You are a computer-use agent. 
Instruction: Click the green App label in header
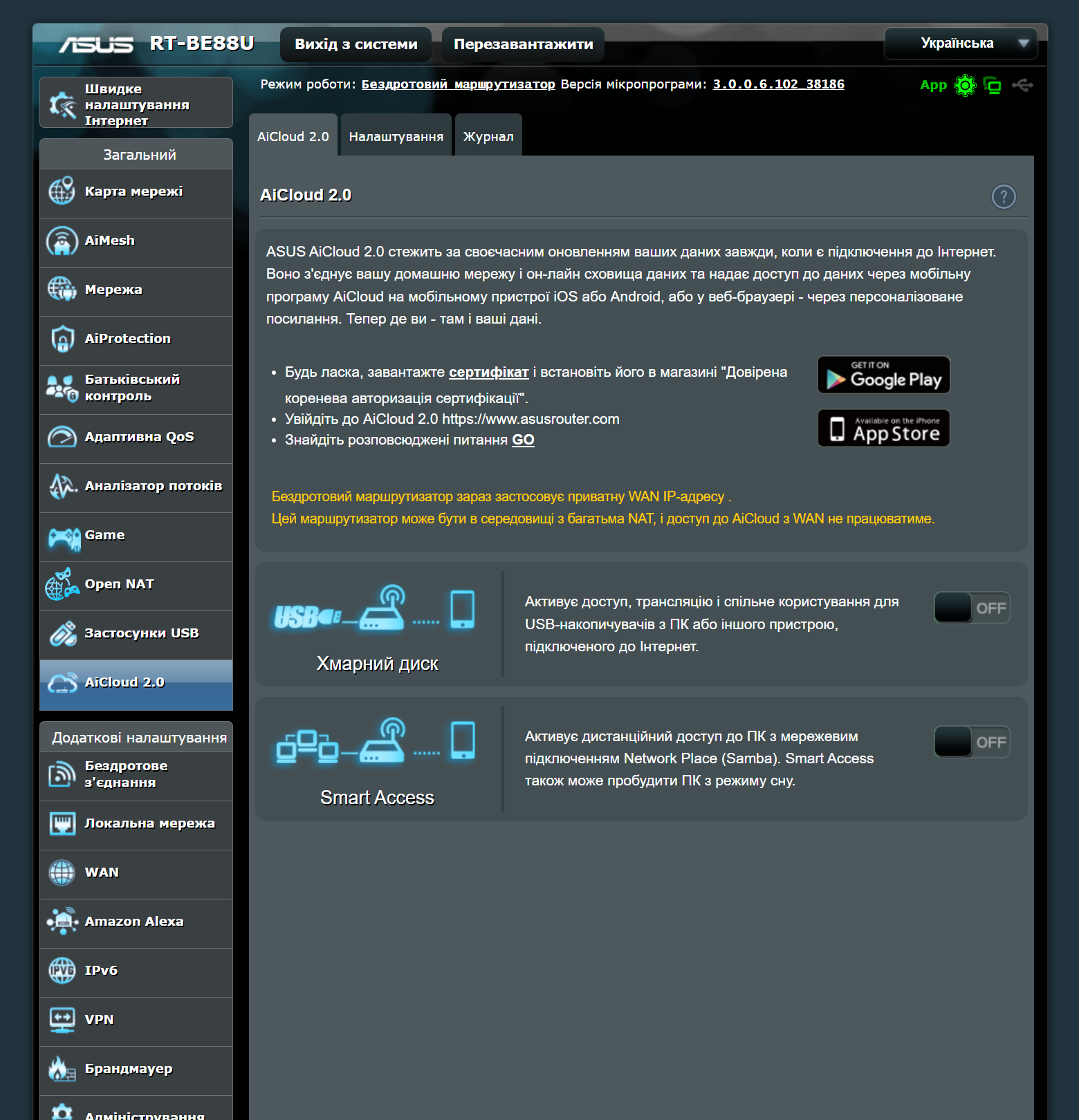coord(933,85)
